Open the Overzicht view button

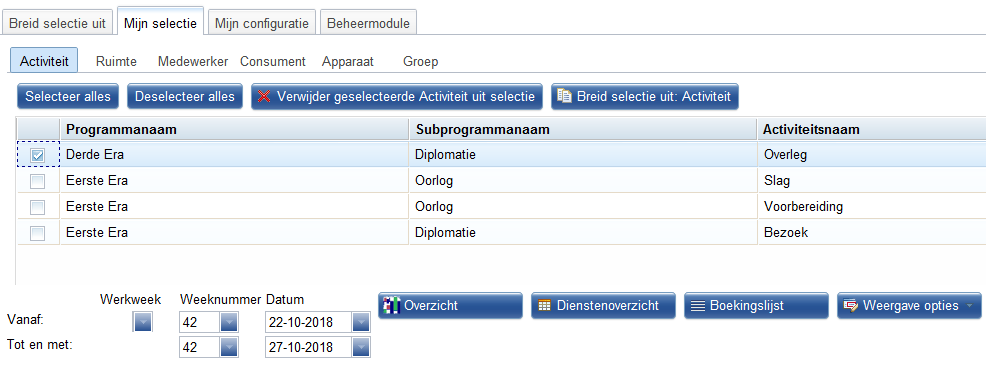point(450,306)
